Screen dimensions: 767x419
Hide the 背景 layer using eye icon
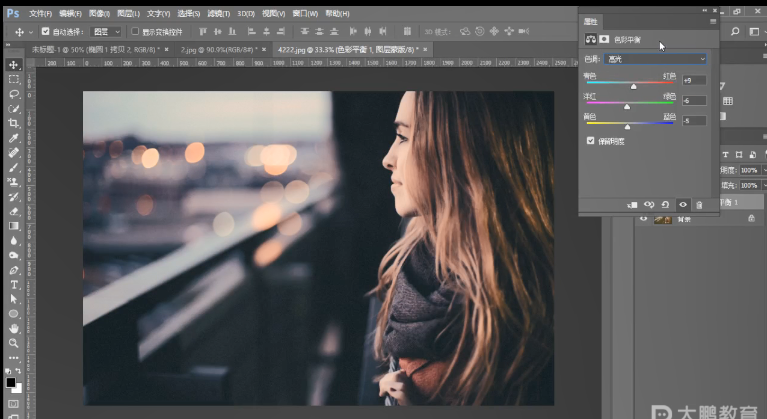point(643,219)
